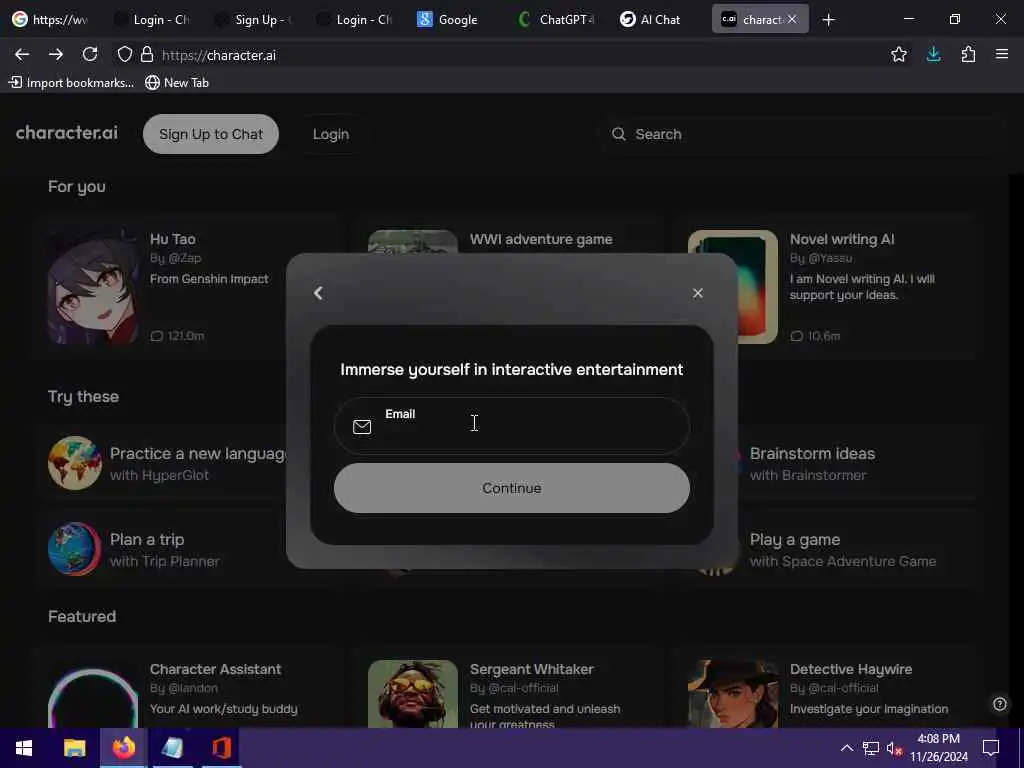Open File Explorer from the taskbar
1024x768 pixels.
pos(74,748)
